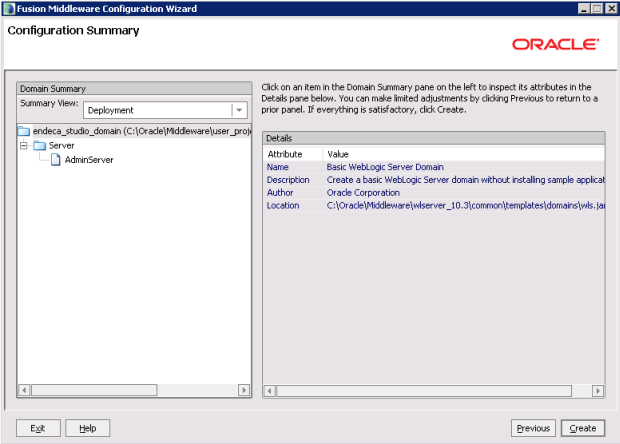Viewport: 620px width, 444px height.
Task: Click the 'Create a basic WebLogic Server domain' value
Action: pyautogui.click(x=465, y=180)
